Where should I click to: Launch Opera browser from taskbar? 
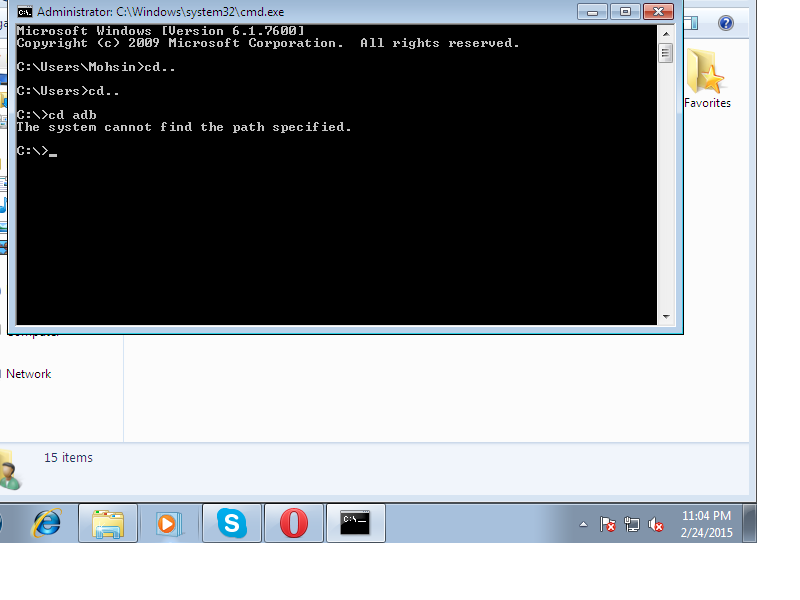coord(294,523)
